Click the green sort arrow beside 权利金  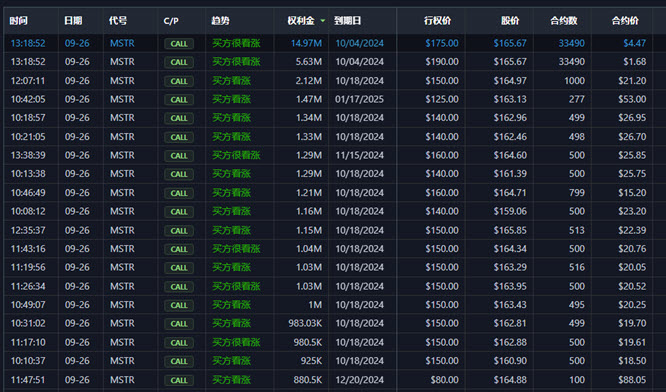[323, 20]
